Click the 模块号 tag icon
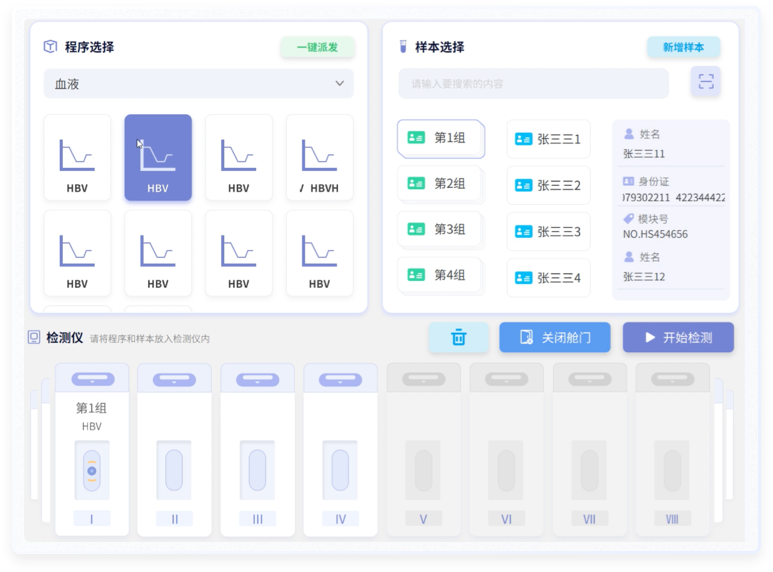The width and height of the screenshot is (773, 572). point(629,218)
